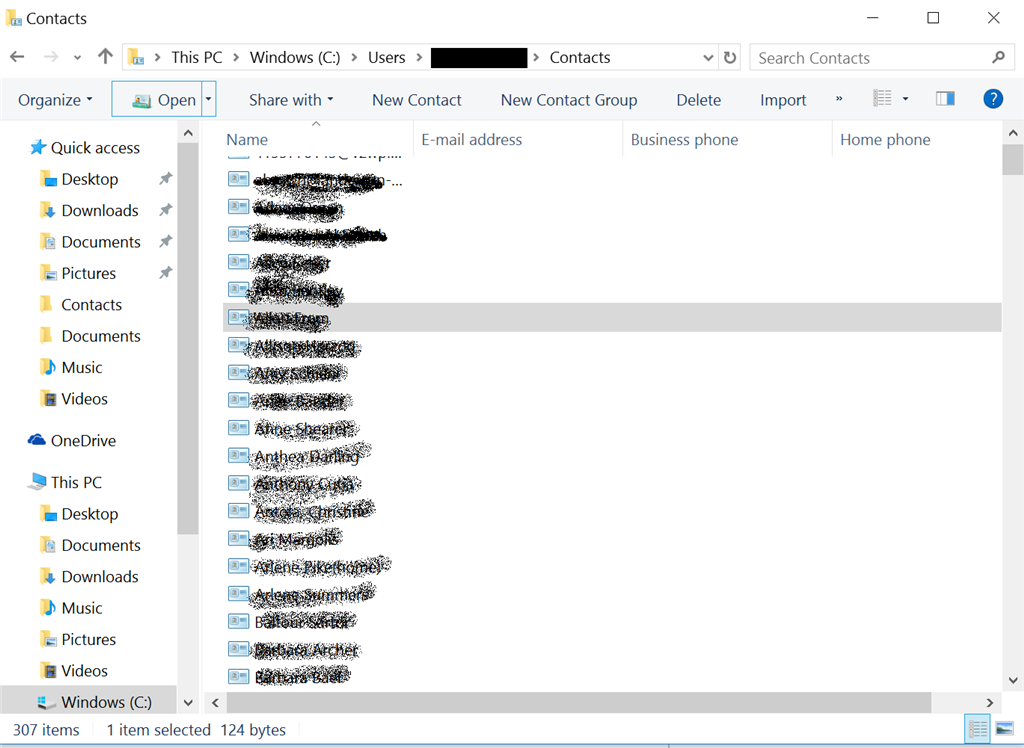Select the Barbara Archer contact
Viewport: 1024px width, 748px height.
(x=306, y=649)
